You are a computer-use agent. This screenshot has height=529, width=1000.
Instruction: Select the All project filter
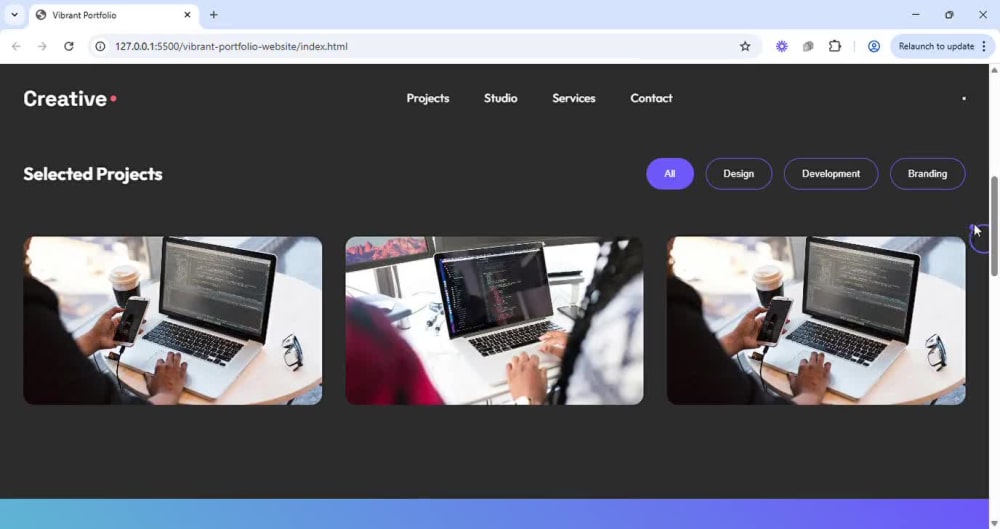670,174
